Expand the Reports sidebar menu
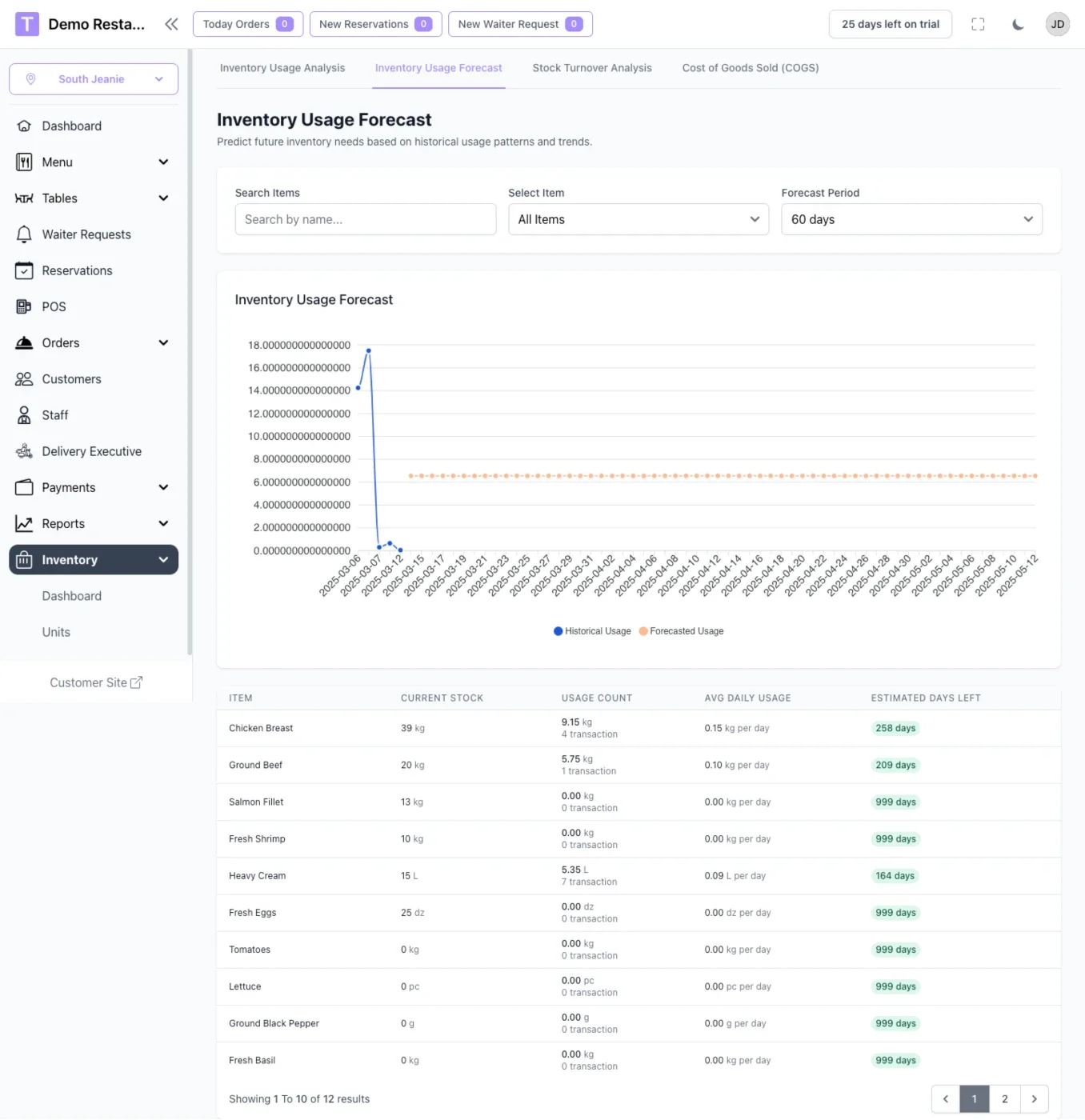 (x=93, y=524)
